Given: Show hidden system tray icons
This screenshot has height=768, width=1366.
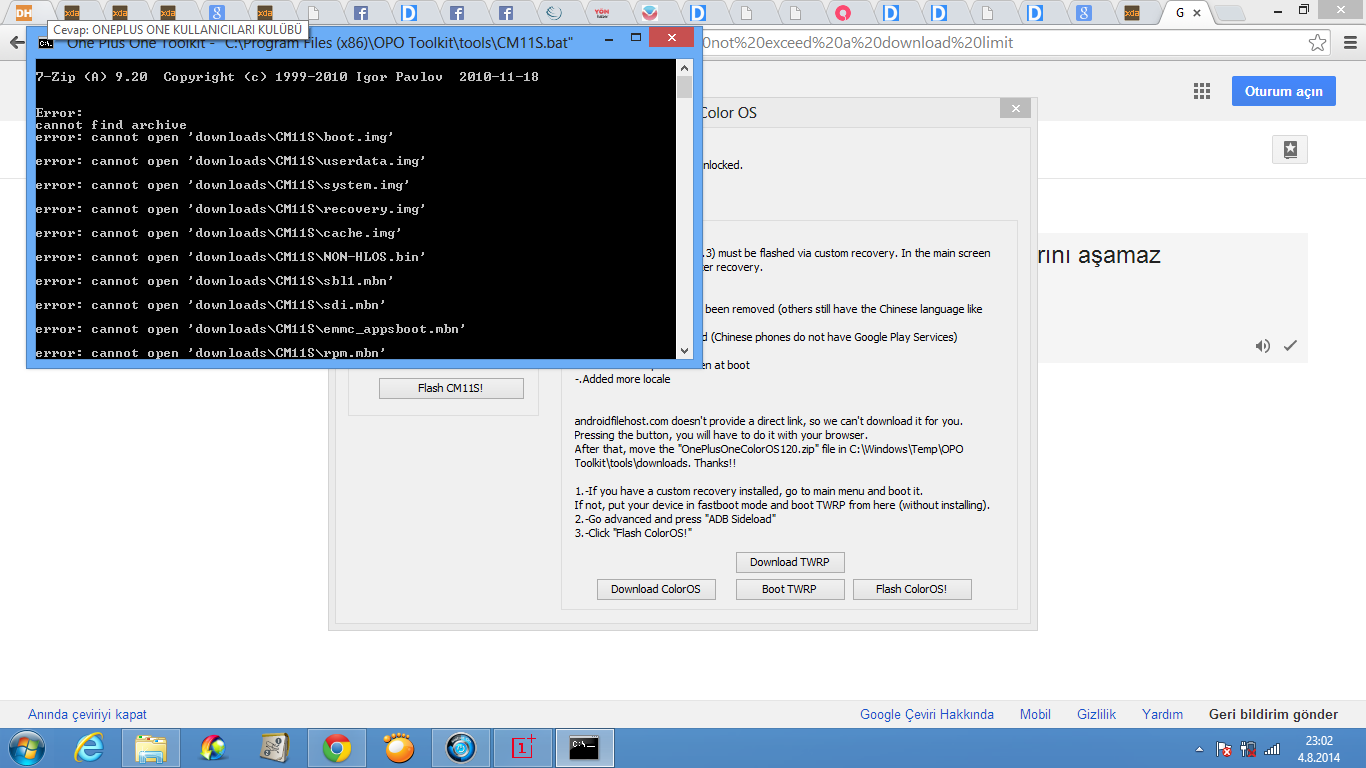Looking at the screenshot, I should pyautogui.click(x=1199, y=749).
